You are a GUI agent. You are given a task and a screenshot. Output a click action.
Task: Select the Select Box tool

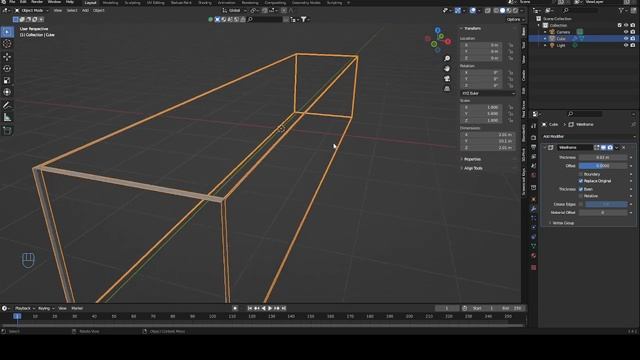[x=7, y=31]
